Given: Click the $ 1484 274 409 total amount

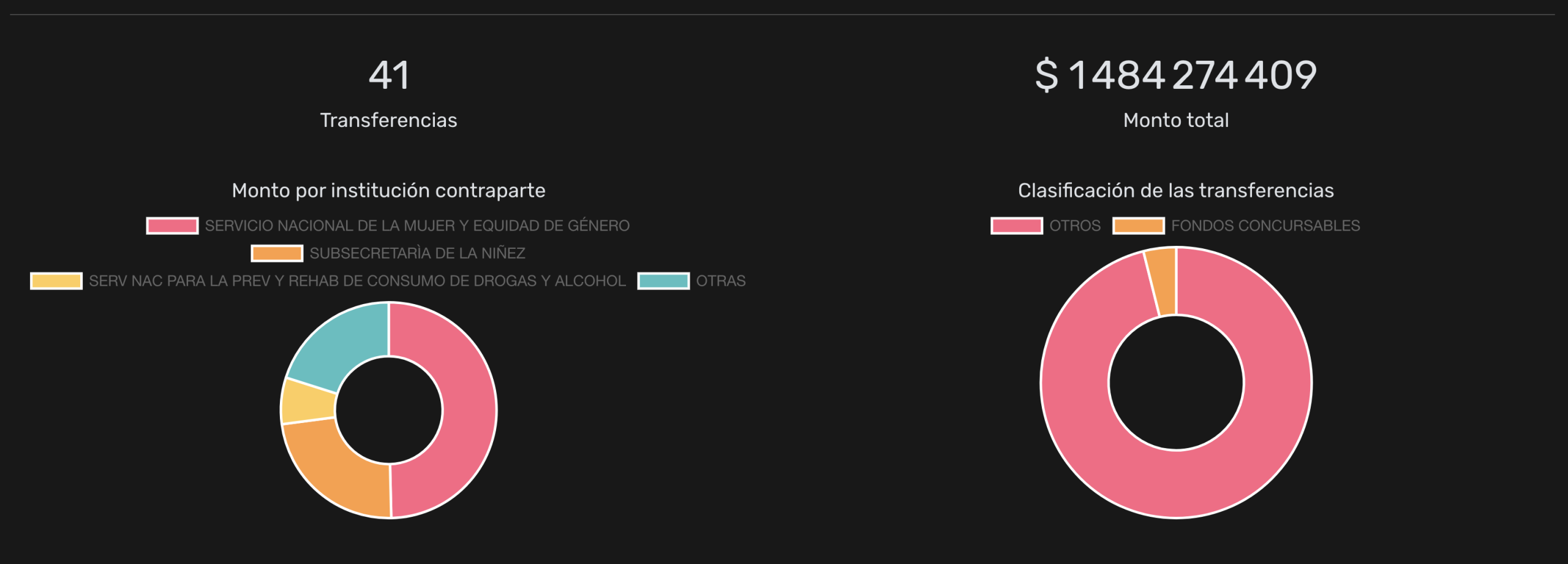Looking at the screenshot, I should 1176,75.
